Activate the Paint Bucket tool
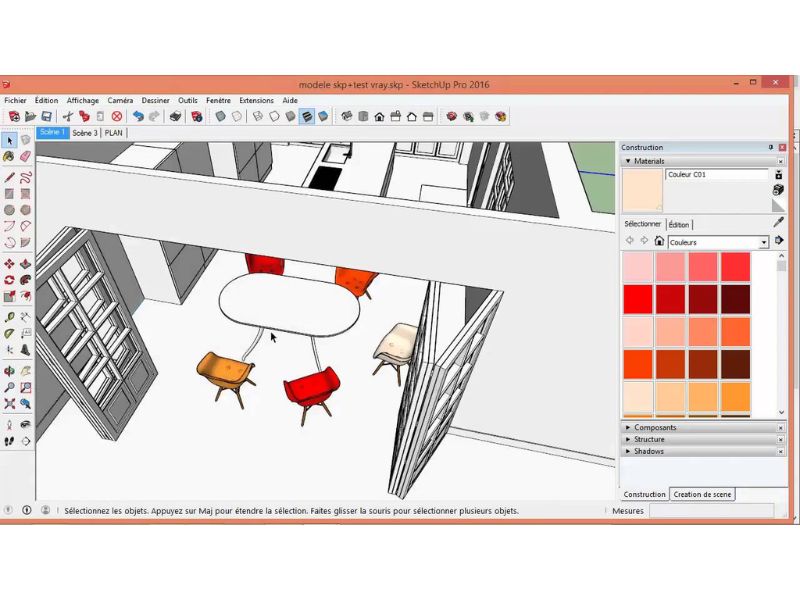This screenshot has height=600, width=800. coord(9,156)
